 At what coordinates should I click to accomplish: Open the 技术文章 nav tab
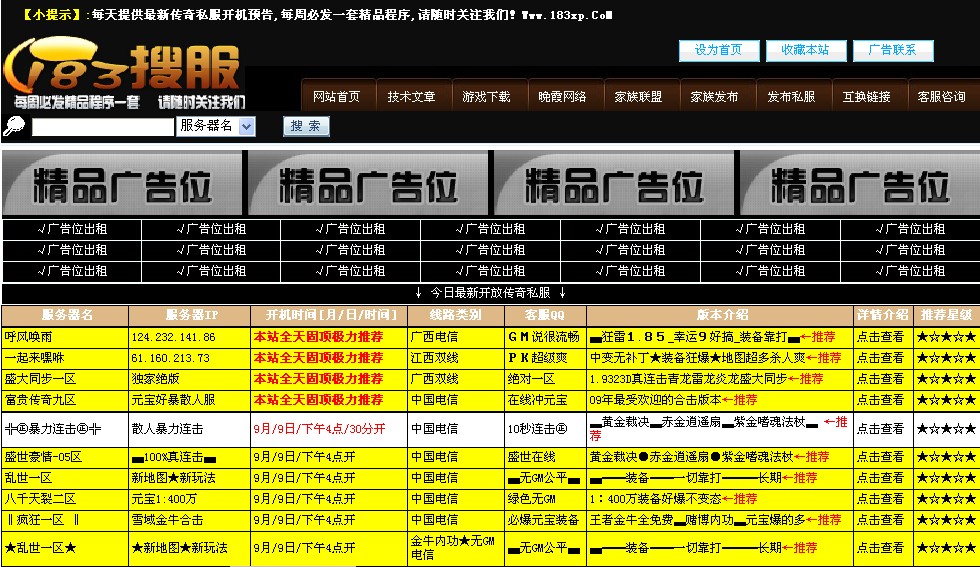pos(412,97)
